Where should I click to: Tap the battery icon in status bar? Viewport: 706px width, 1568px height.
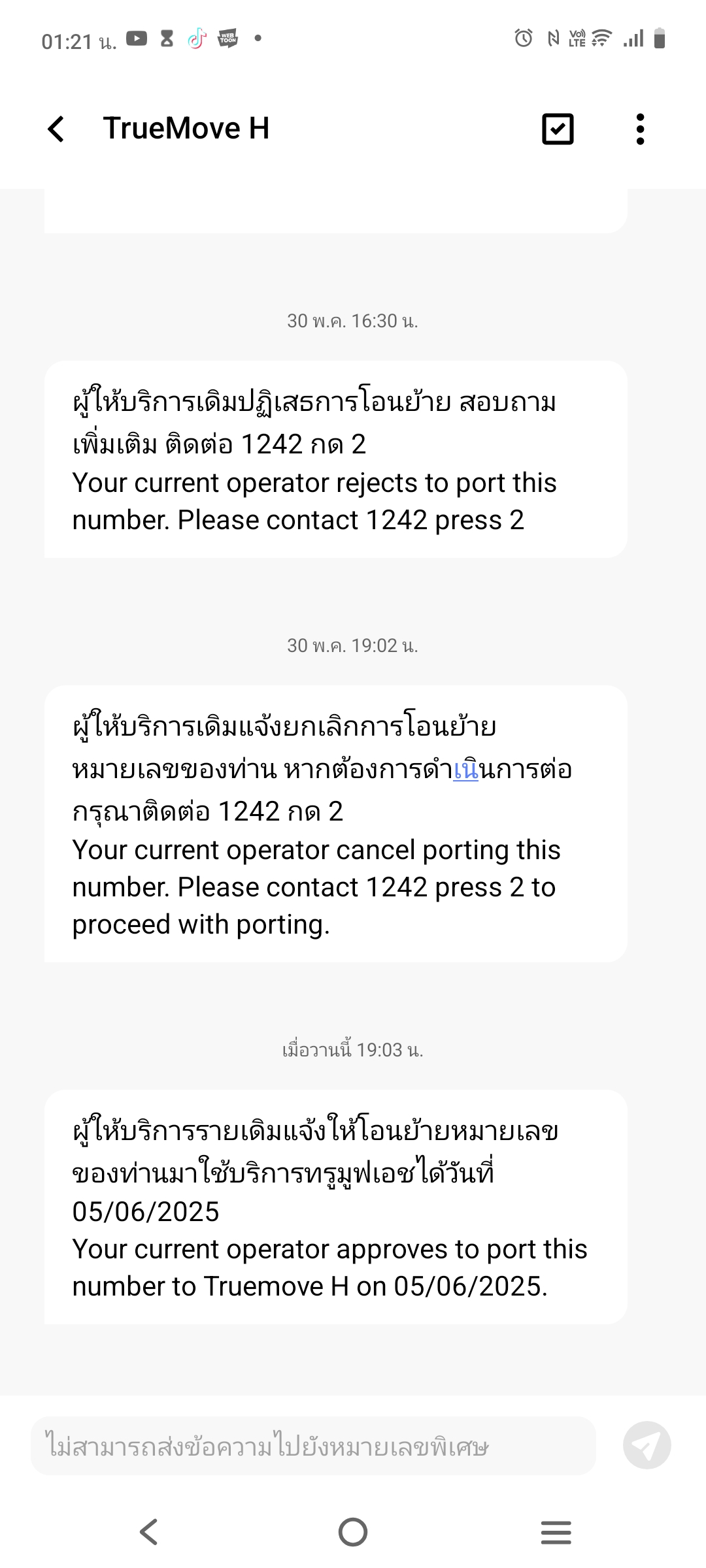(660, 39)
